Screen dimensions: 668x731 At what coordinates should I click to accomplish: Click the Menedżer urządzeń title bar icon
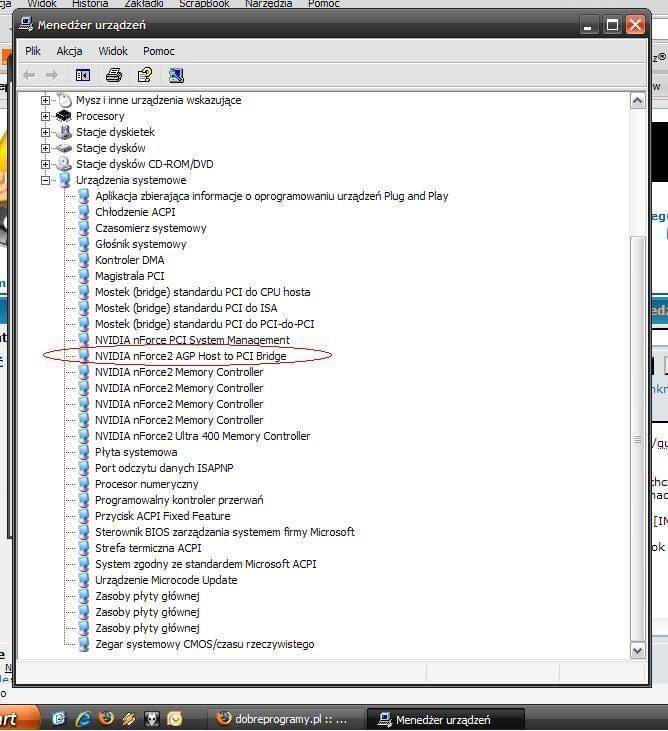[26, 24]
